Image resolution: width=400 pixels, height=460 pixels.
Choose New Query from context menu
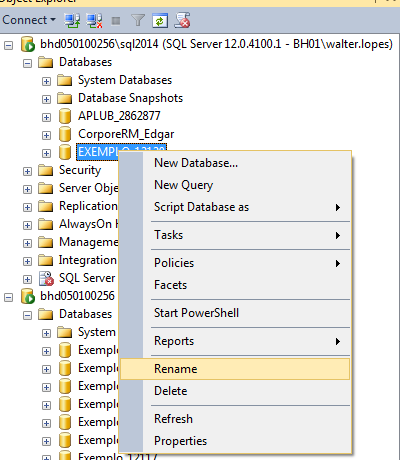tap(235, 185)
